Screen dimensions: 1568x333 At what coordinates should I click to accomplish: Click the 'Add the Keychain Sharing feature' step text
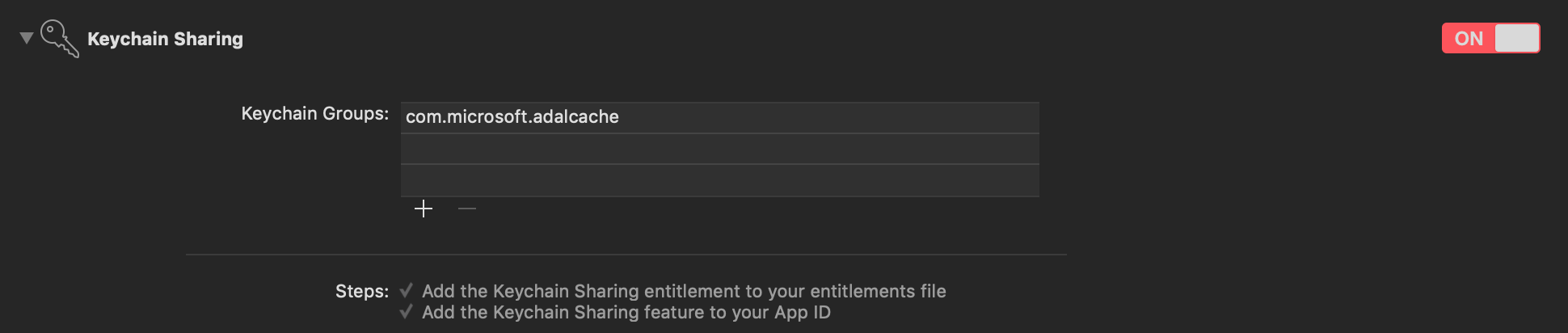point(626,312)
